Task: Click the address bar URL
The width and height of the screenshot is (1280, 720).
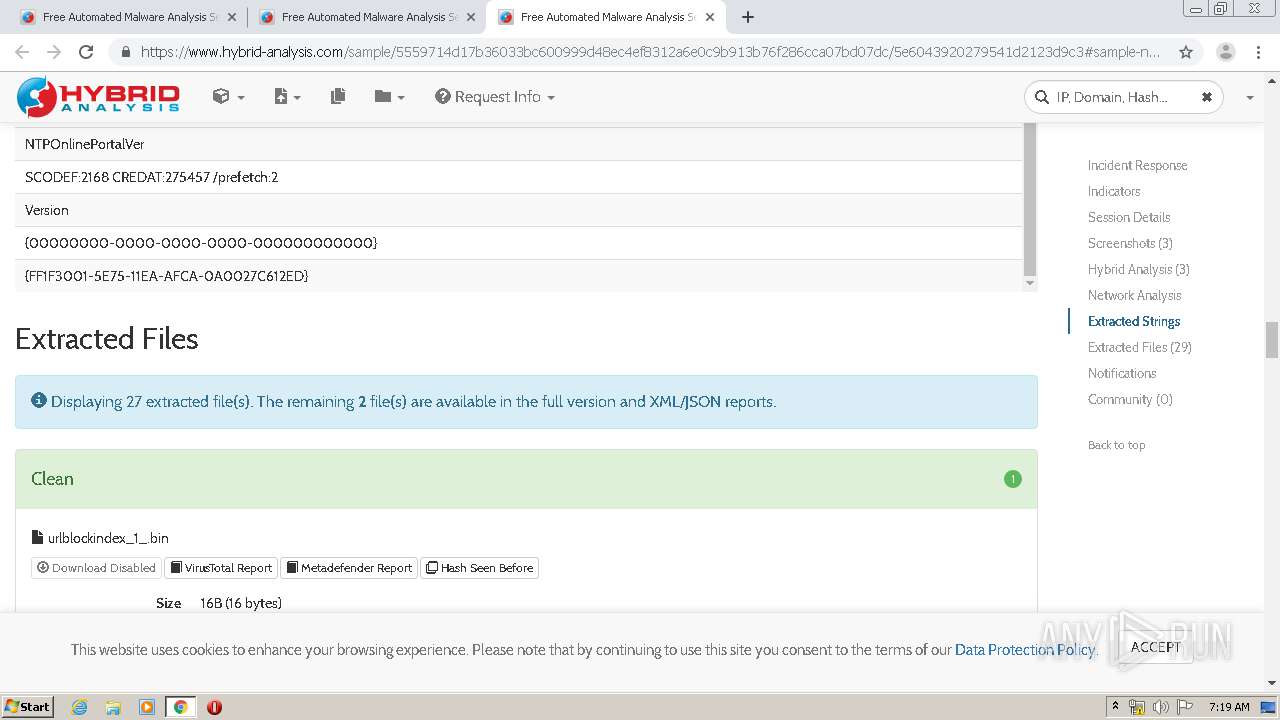Action: click(650, 52)
